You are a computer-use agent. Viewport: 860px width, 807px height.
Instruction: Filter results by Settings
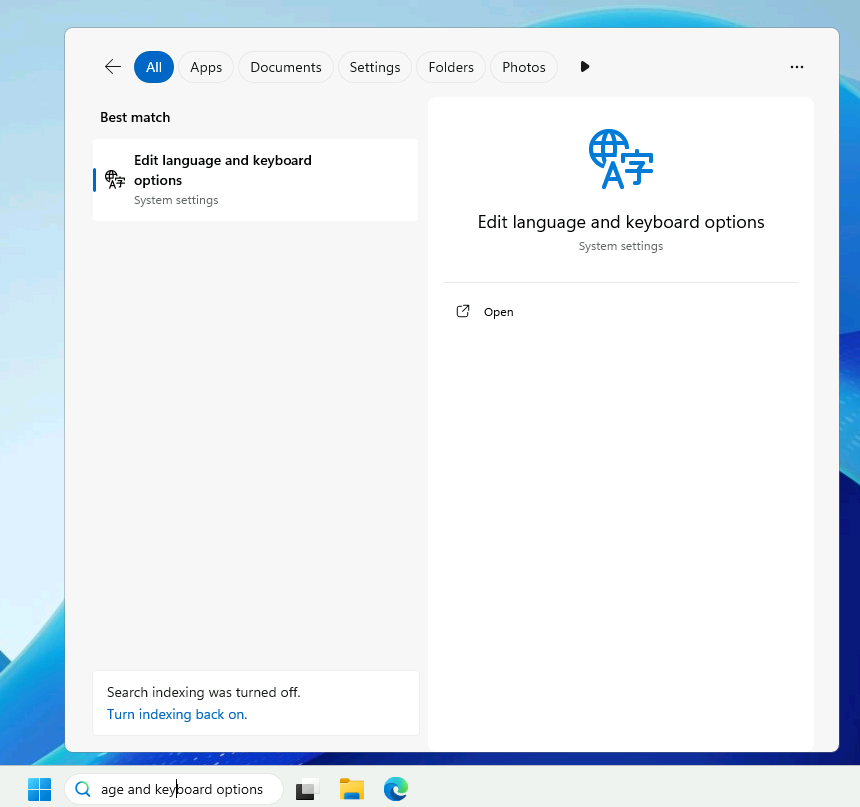tap(375, 67)
